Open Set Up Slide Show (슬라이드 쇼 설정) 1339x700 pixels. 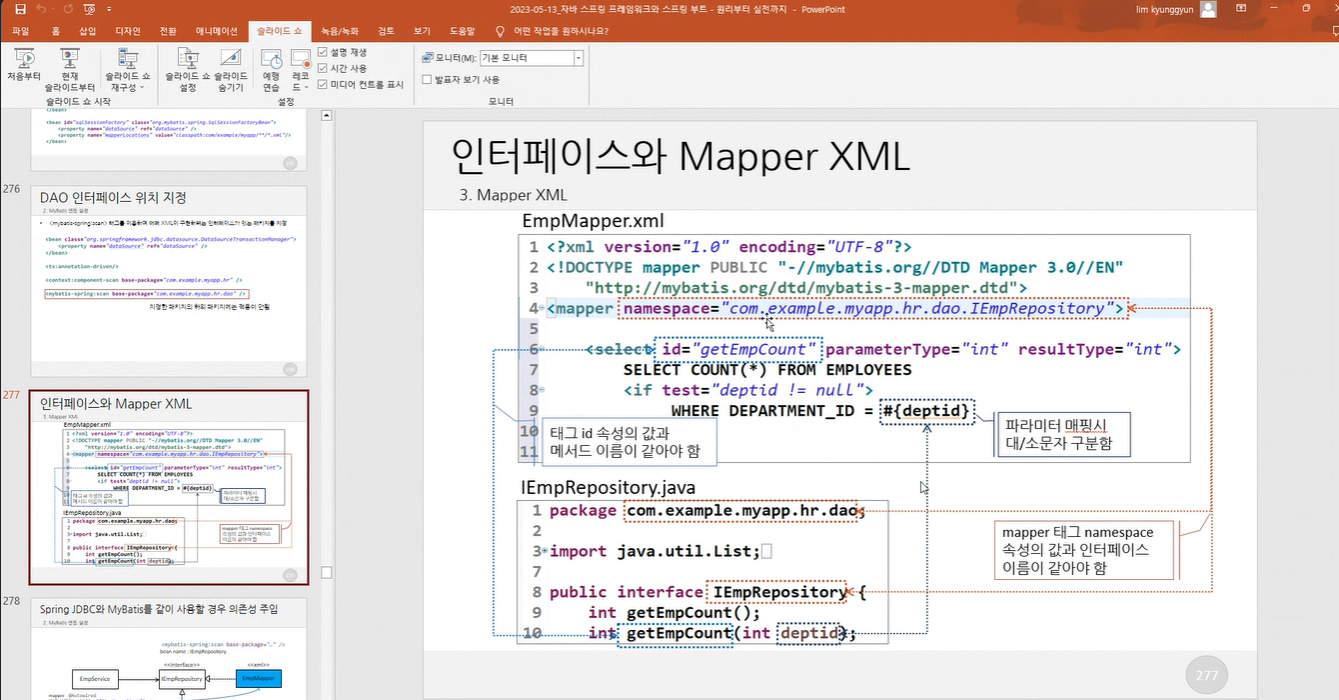(187, 70)
